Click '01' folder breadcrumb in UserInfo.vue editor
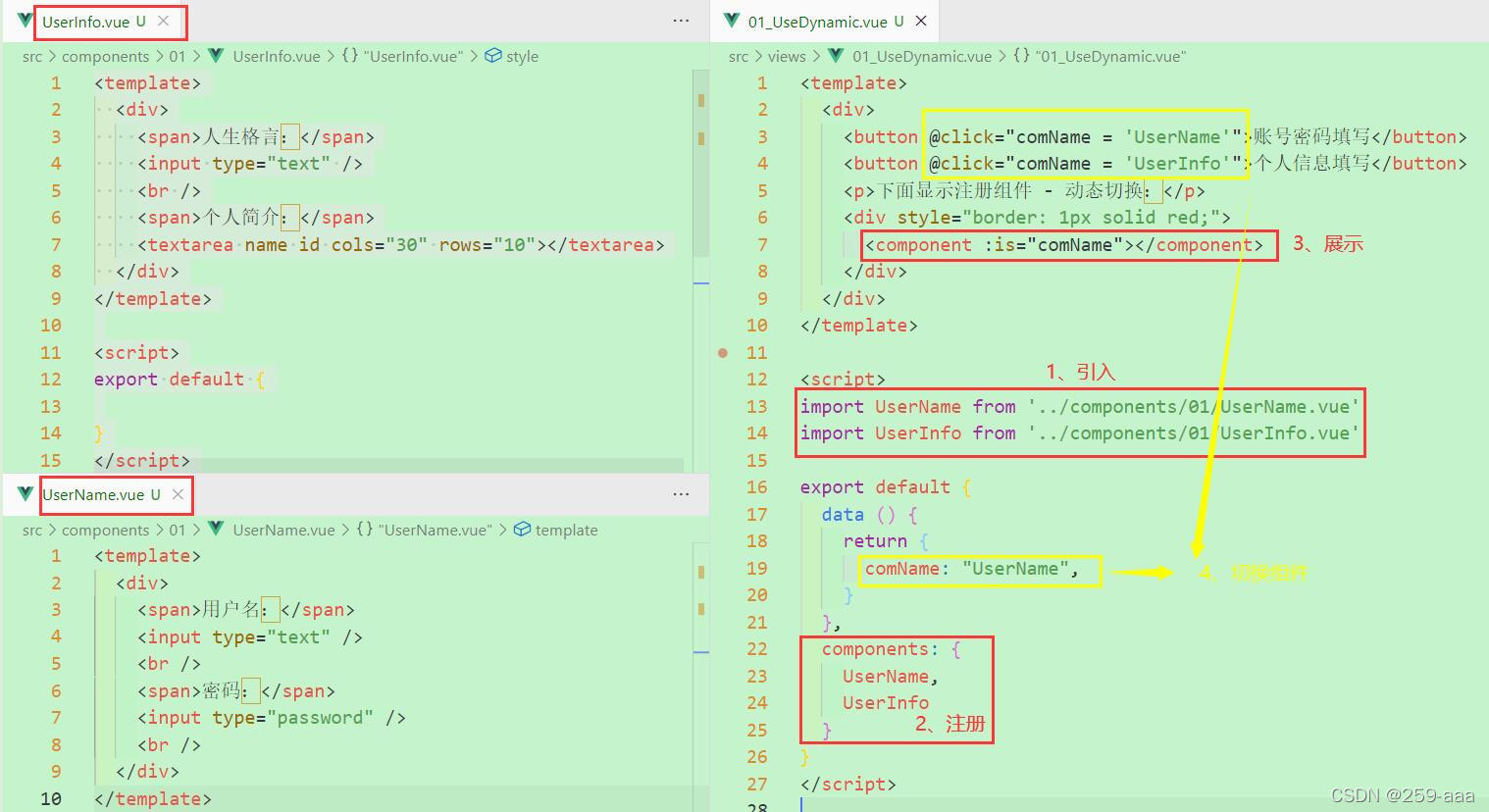Screen dimensions: 1489x812 point(177,56)
